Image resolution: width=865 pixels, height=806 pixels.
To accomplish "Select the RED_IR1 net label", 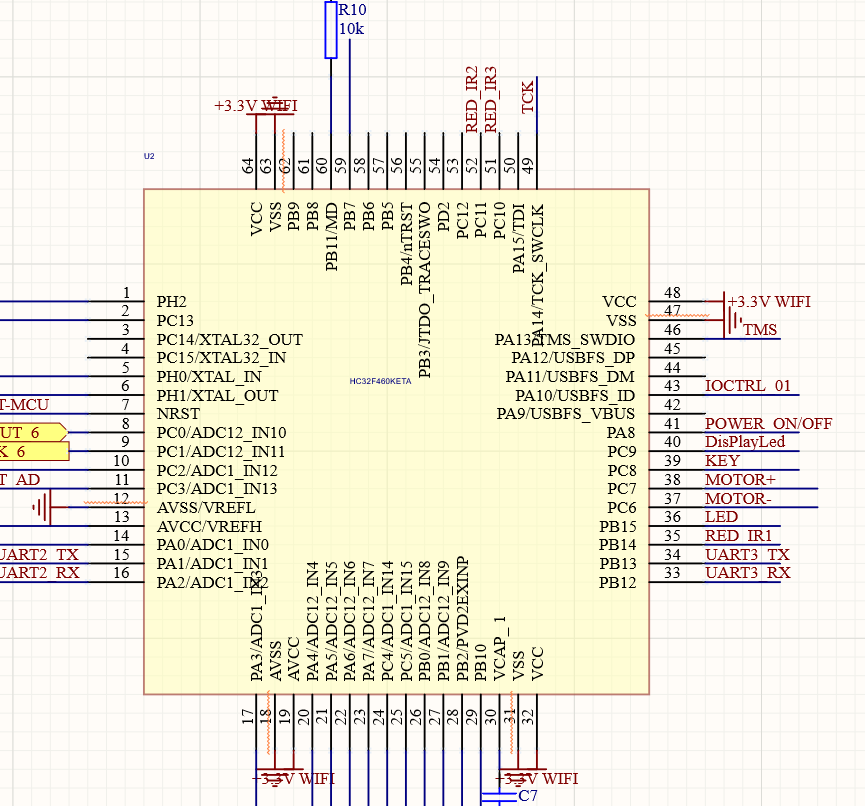I will coord(738,536).
